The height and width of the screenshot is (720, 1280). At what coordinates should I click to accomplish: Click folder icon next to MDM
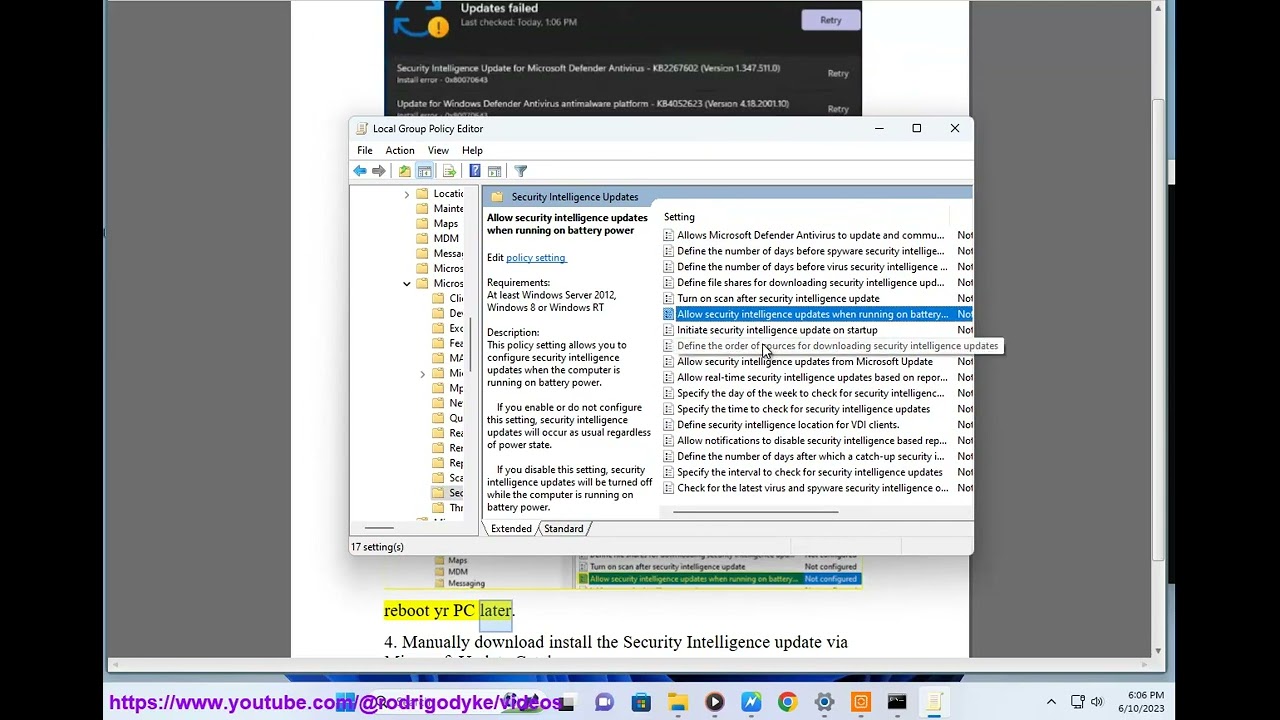(423, 239)
